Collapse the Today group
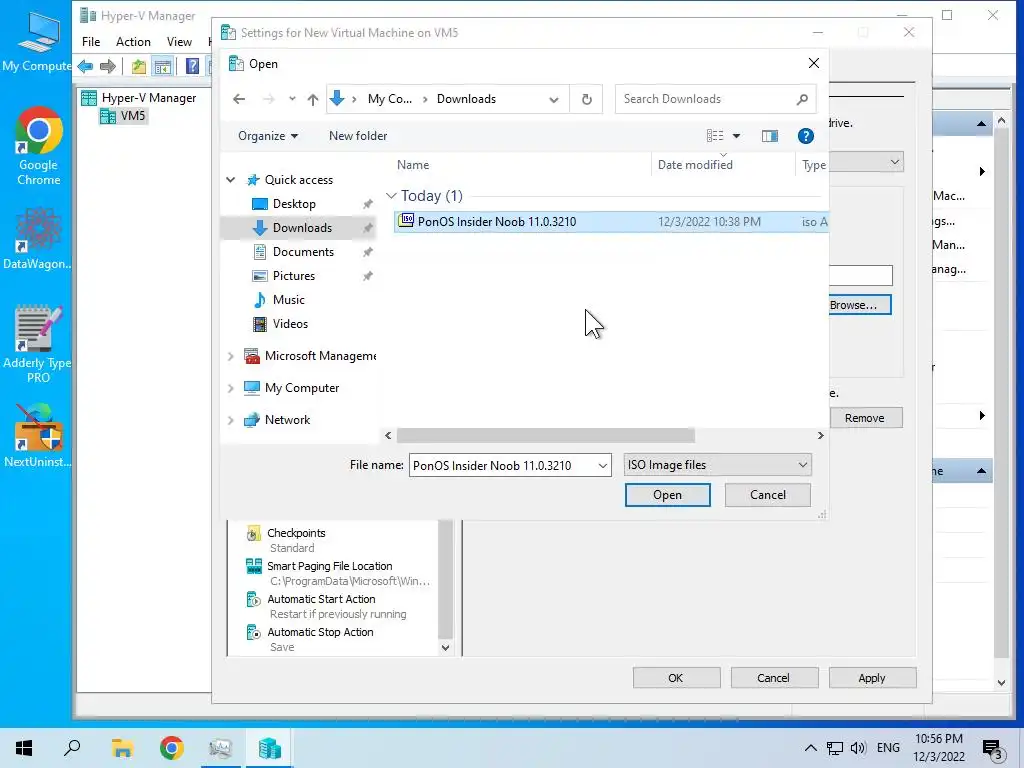1024x768 pixels. point(391,195)
